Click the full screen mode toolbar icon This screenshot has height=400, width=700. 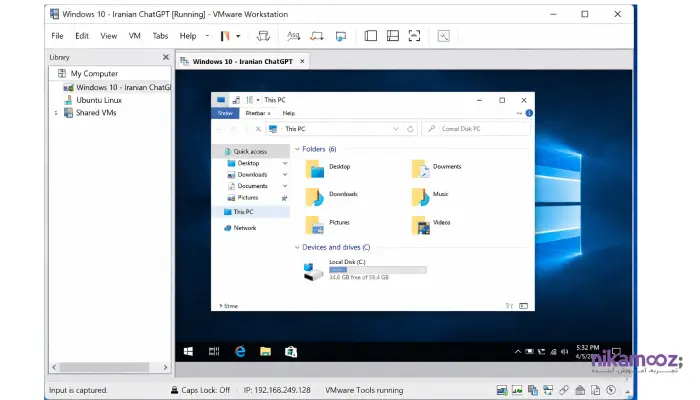click(x=414, y=35)
